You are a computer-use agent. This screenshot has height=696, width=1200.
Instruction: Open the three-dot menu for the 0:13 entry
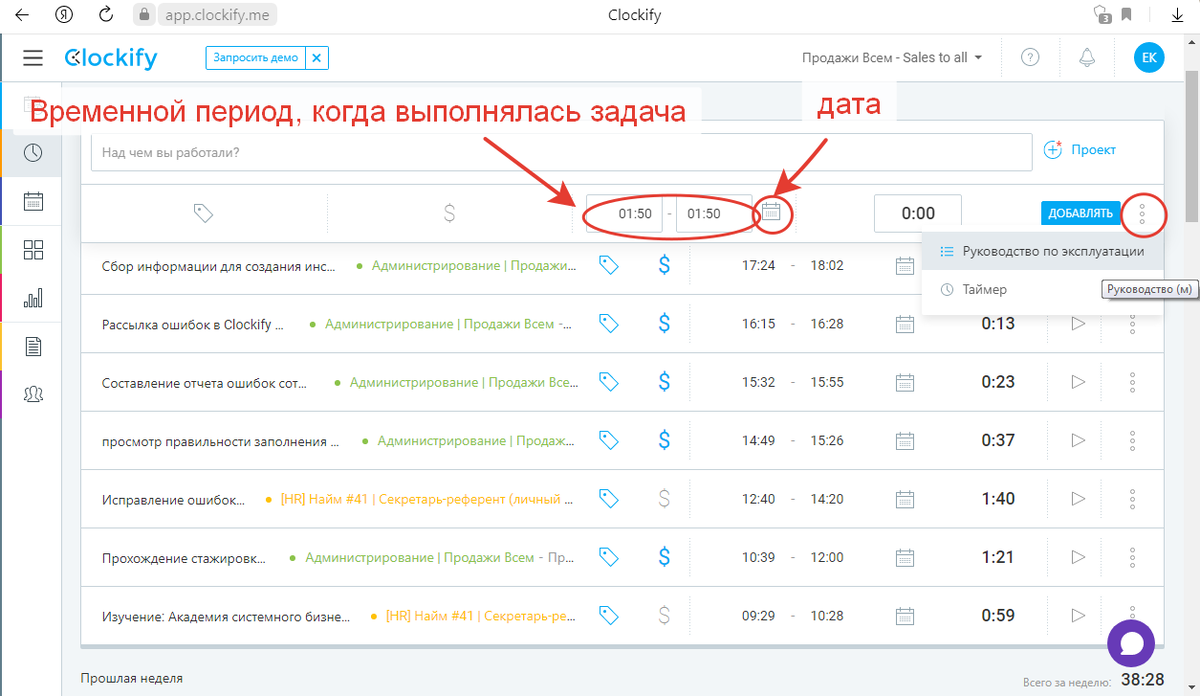pos(1132,324)
